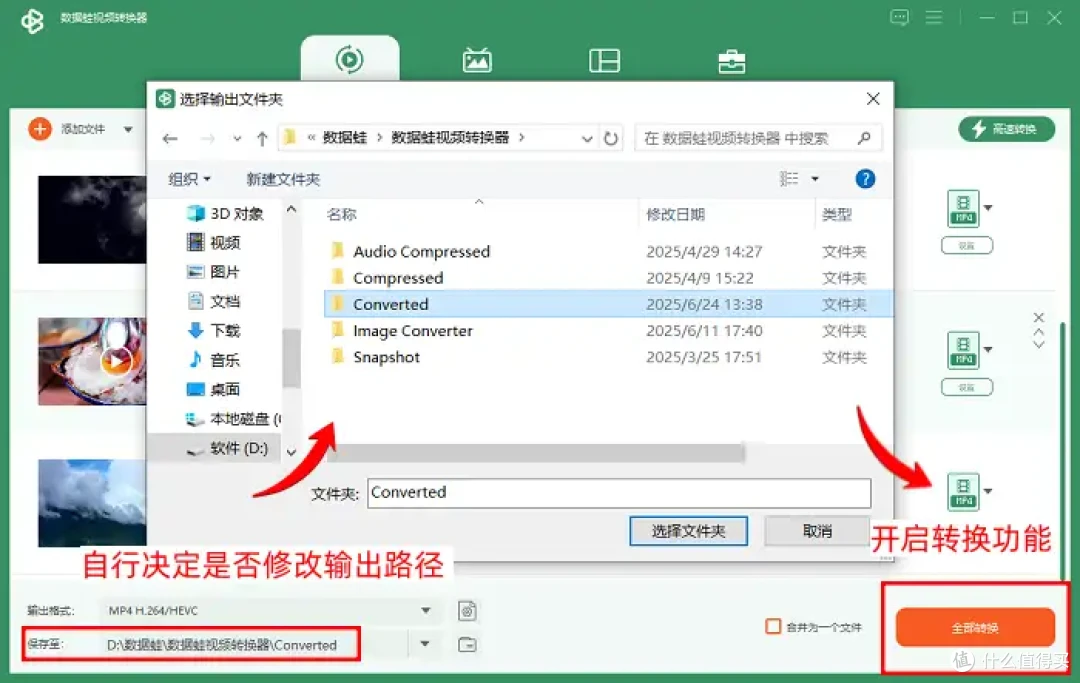Go forward in folder dialog
This screenshot has width=1080, height=683.
pyautogui.click(x=207, y=138)
